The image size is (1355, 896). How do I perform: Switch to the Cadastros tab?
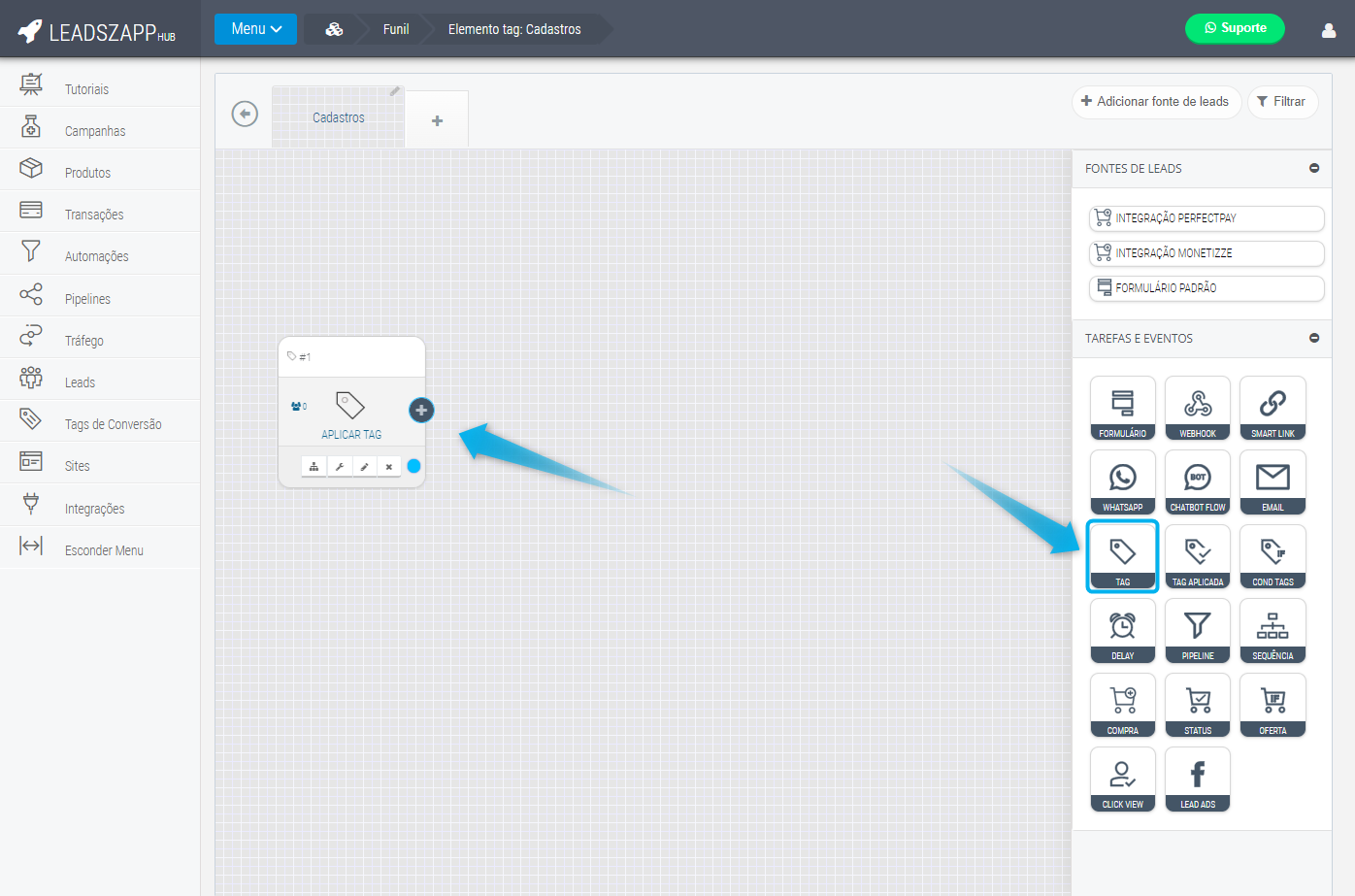click(x=338, y=117)
